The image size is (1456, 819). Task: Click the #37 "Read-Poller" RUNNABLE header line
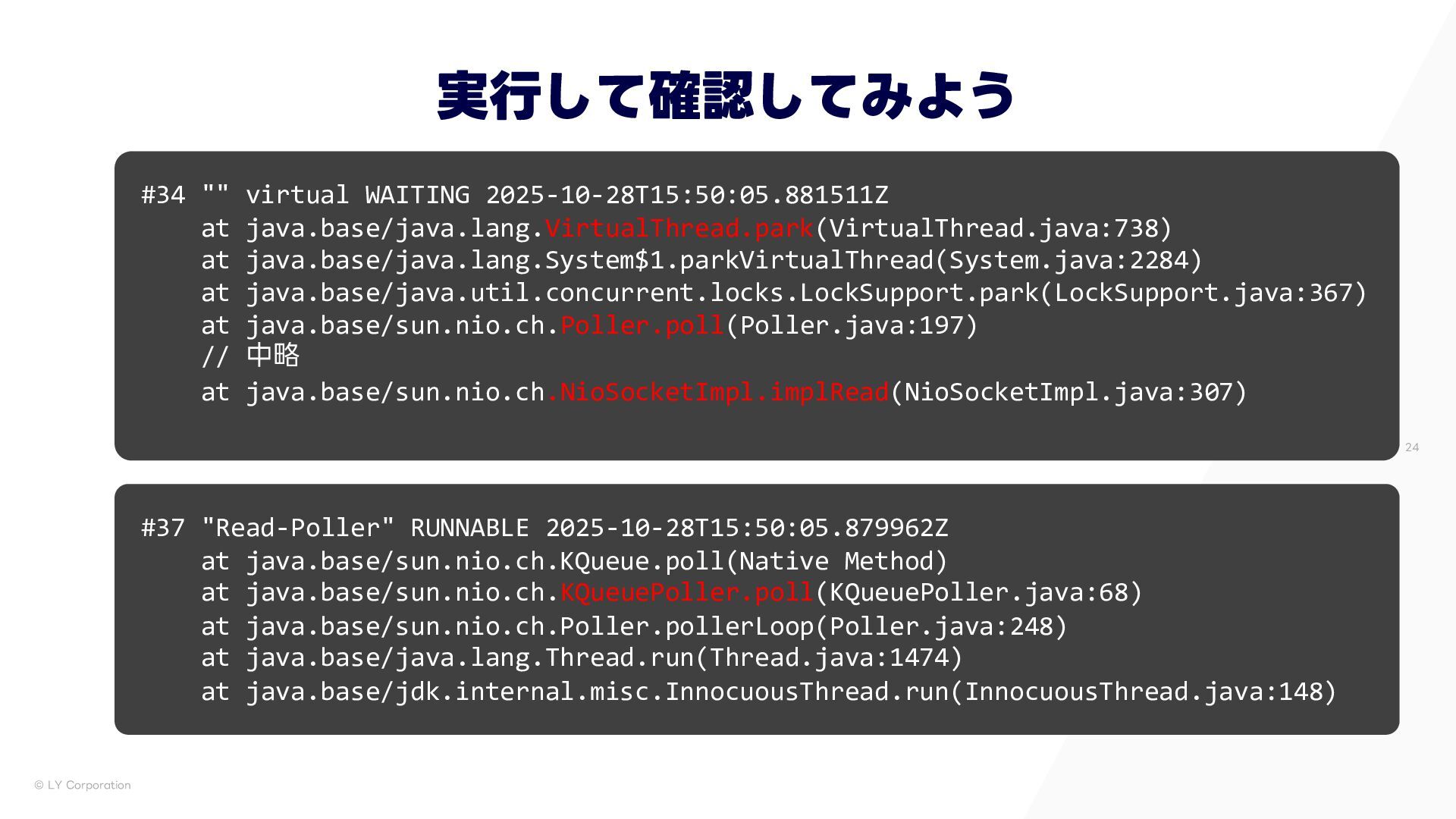[544, 528]
